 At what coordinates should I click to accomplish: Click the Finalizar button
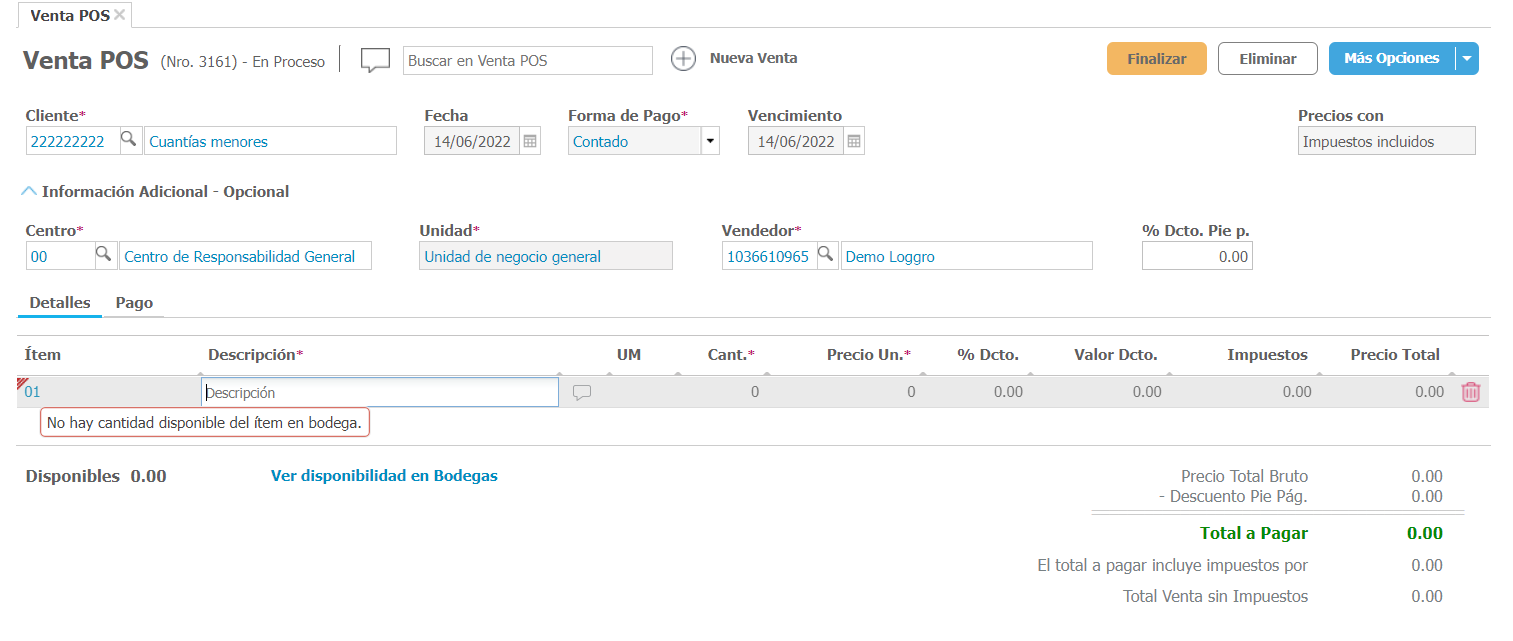[1156, 59]
